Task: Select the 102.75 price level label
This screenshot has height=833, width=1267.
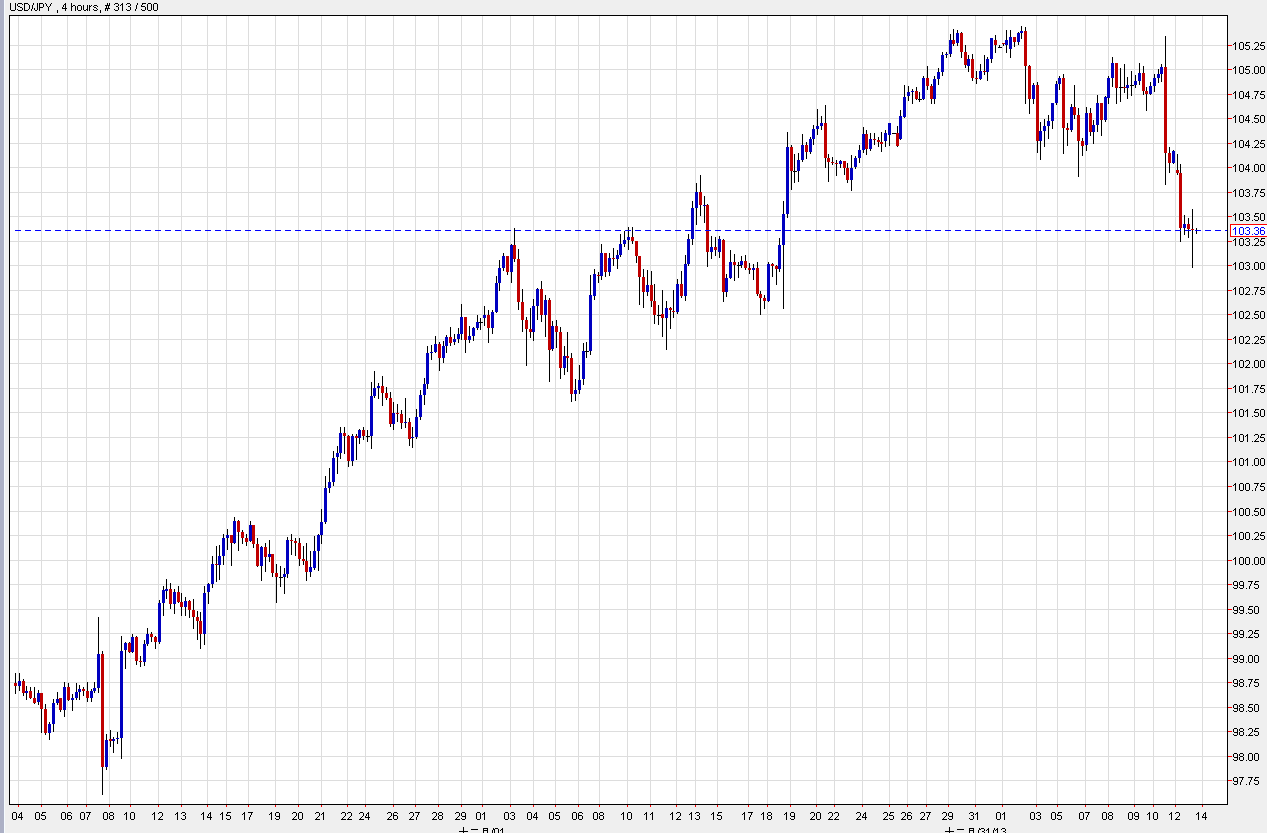Action: point(1248,291)
